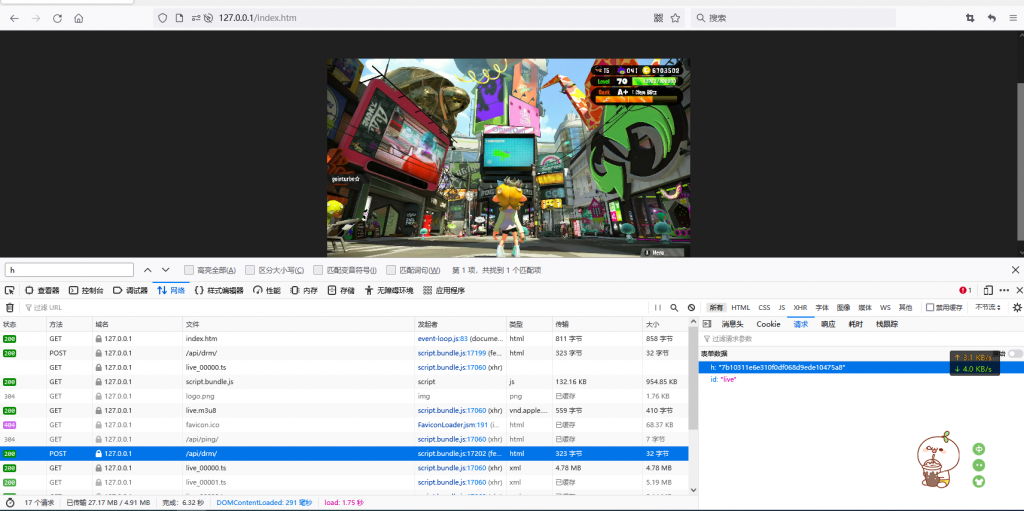Viewport: 1024px width, 511px height.
Task: Open request blocking panel icon
Action: tap(691, 308)
